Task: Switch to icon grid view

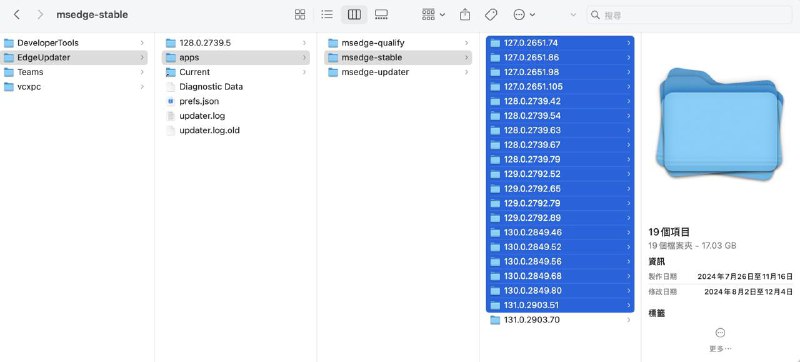Action: 300,15
